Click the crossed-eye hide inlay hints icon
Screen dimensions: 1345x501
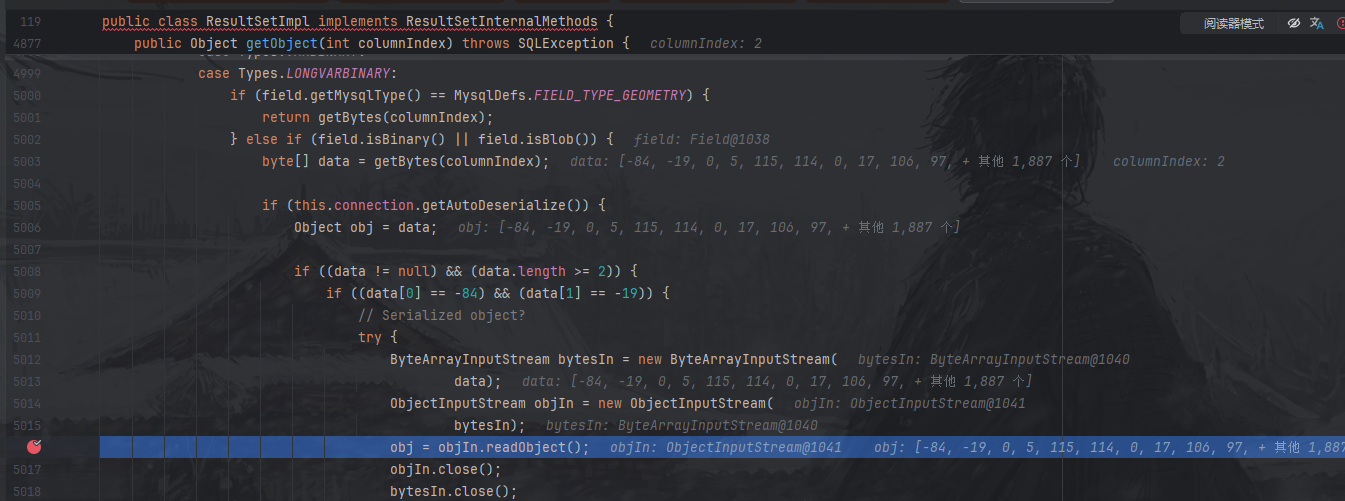click(x=1293, y=23)
